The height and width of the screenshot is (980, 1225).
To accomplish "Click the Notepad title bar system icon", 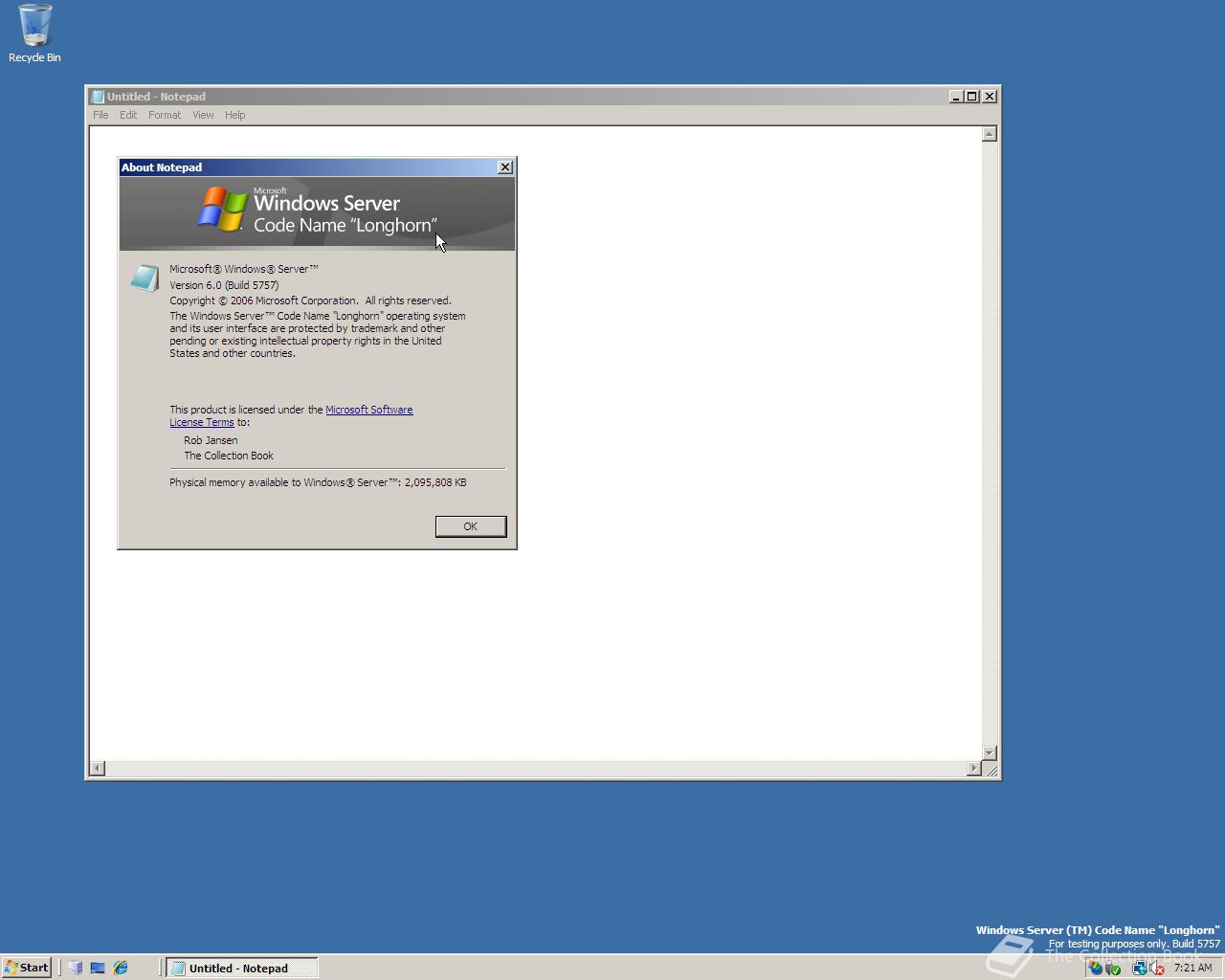I will (97, 97).
